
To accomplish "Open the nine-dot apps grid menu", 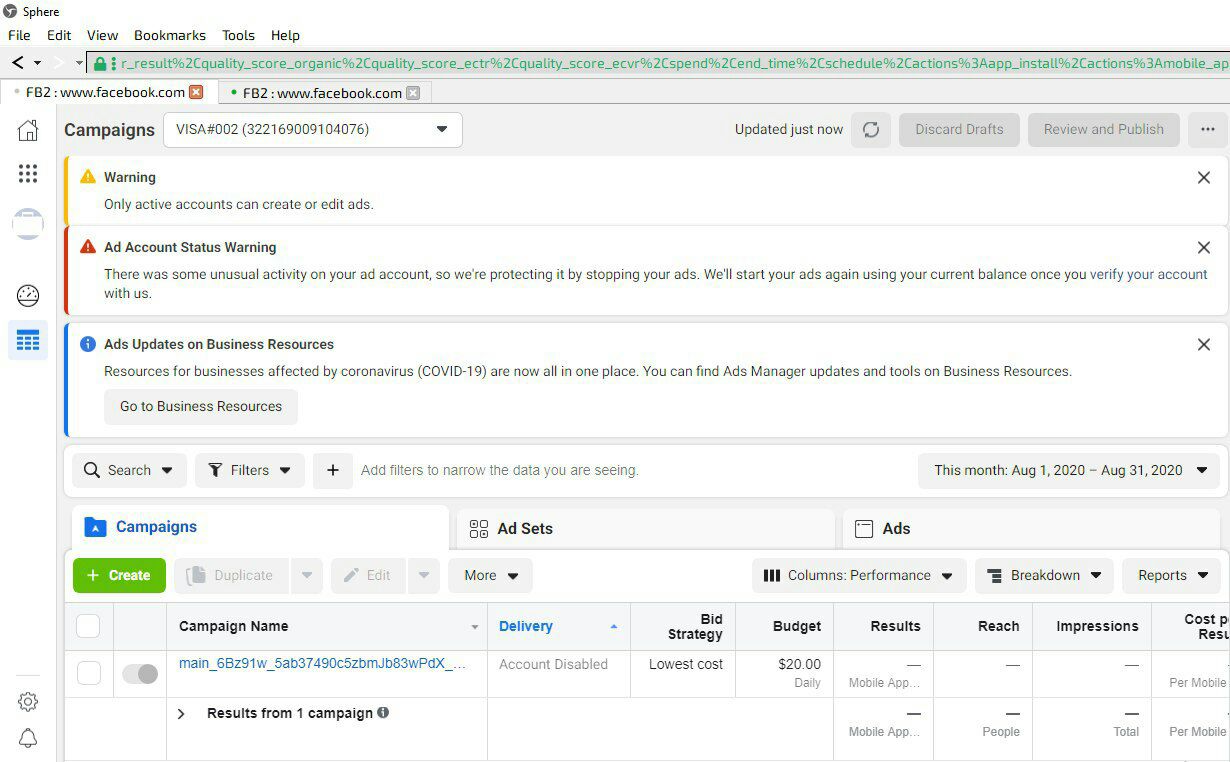I will 28,174.
